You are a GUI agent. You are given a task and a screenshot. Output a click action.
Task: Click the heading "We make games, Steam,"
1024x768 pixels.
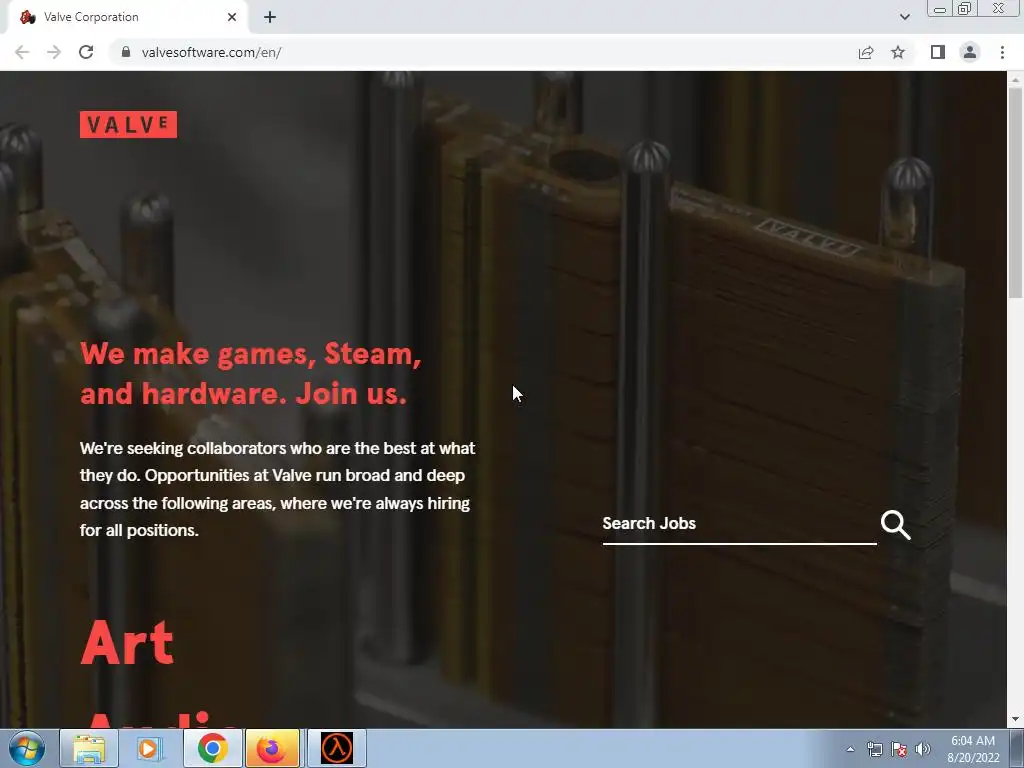click(x=251, y=354)
